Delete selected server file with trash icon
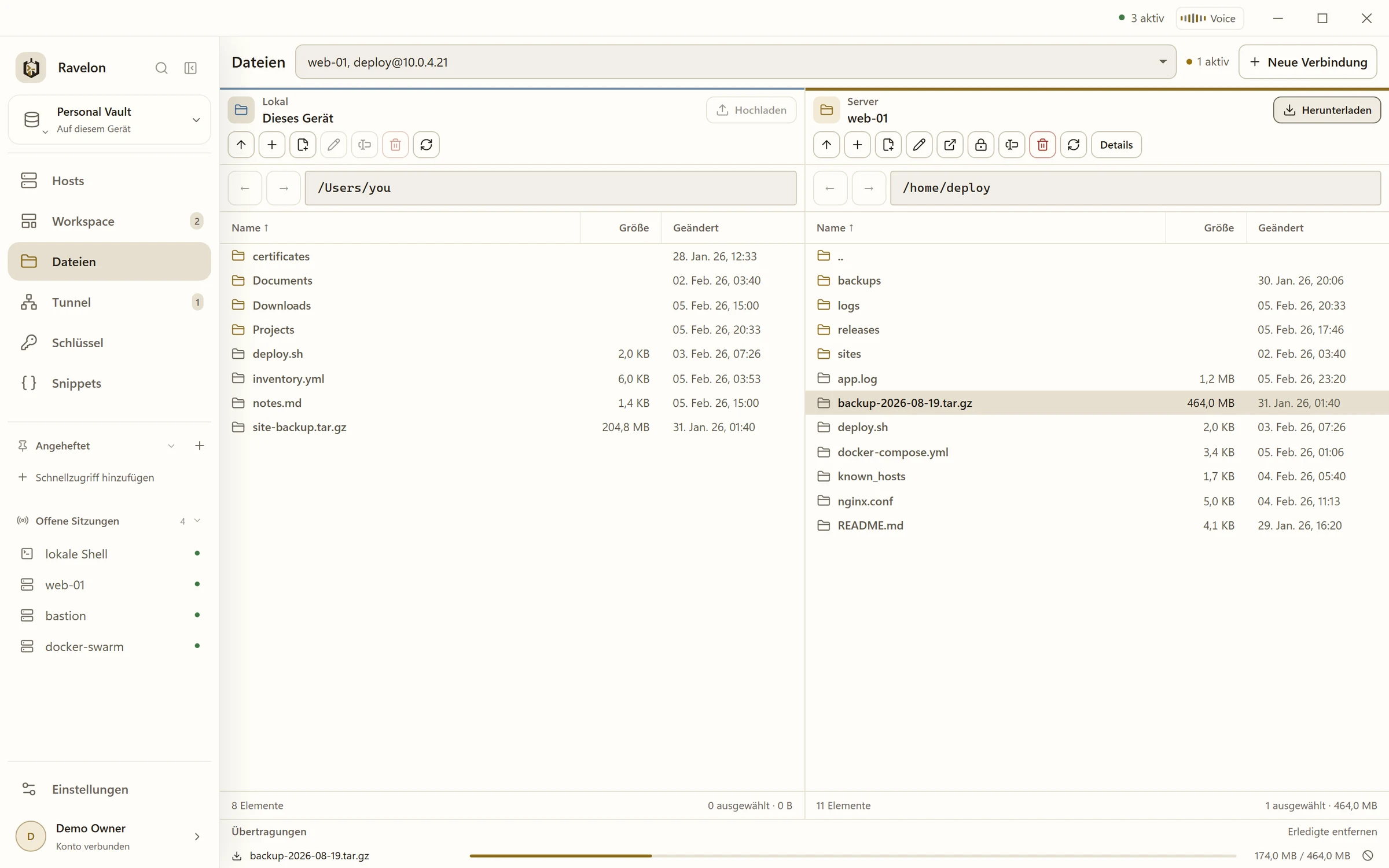1389x868 pixels. tap(1043, 145)
